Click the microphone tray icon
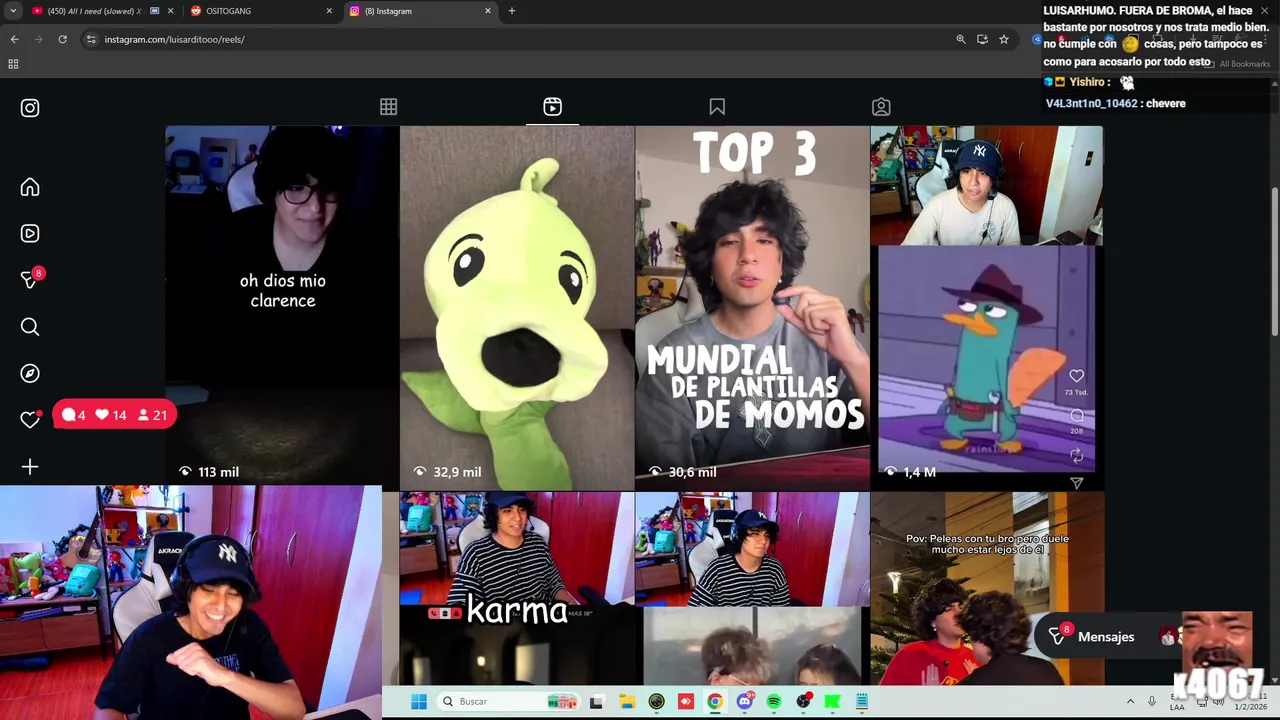 pos(1152,702)
